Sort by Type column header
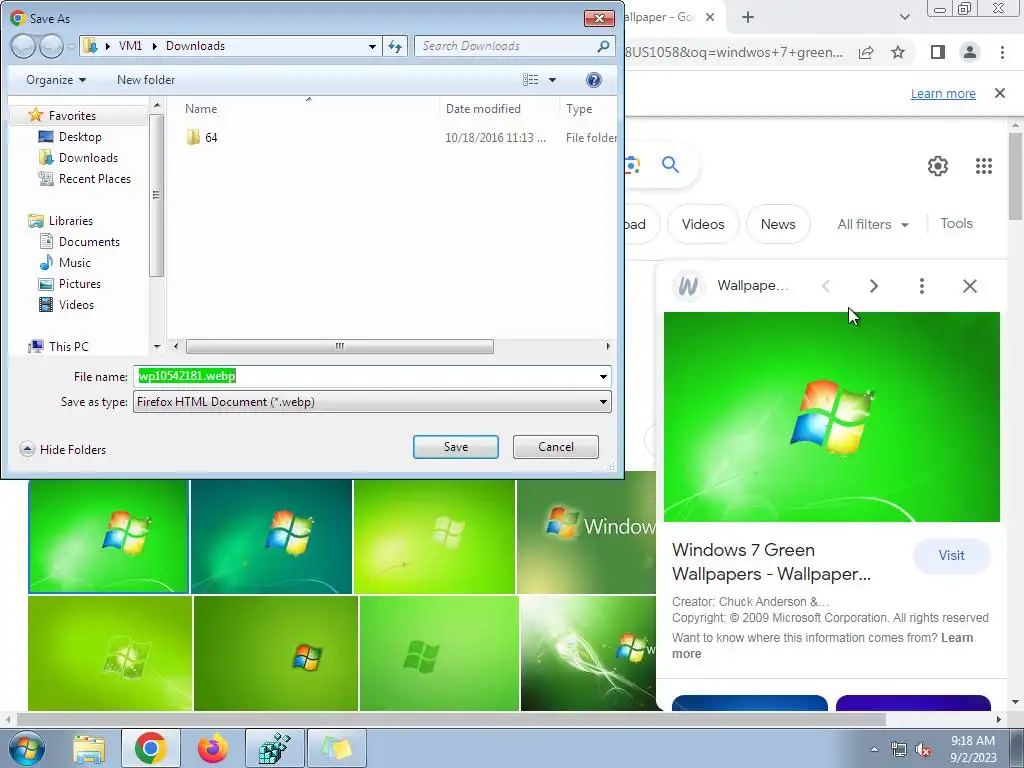 [x=579, y=109]
